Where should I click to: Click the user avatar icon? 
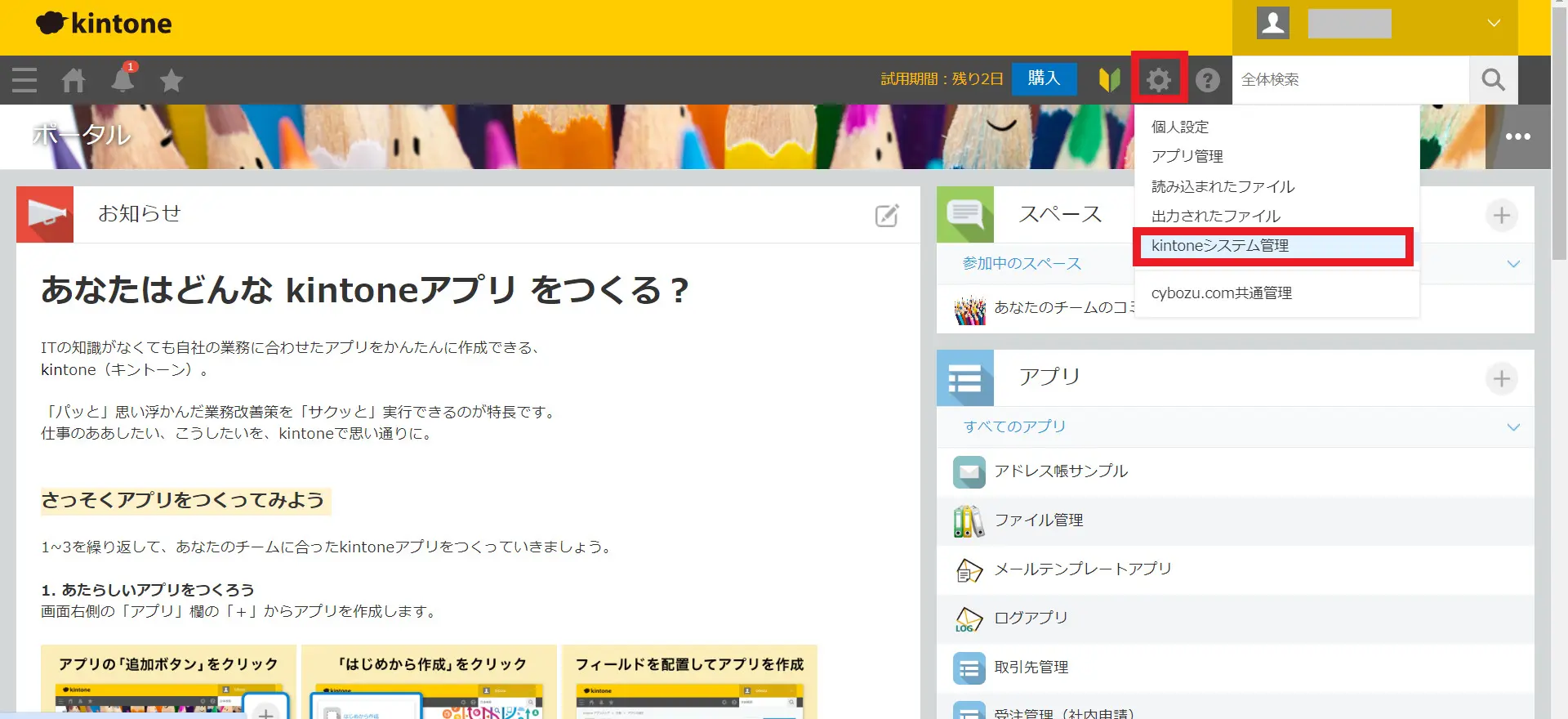(x=1272, y=23)
